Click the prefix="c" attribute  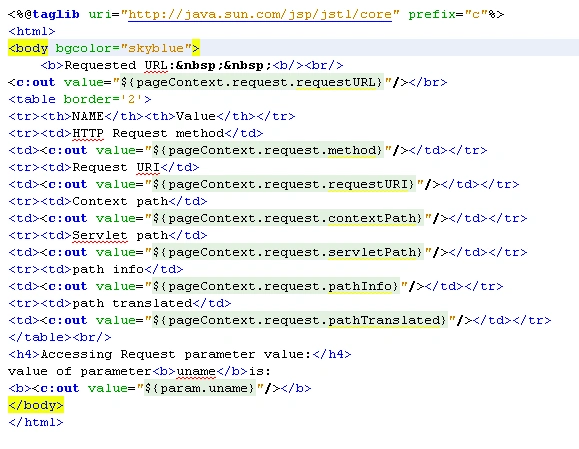[x=448, y=14]
